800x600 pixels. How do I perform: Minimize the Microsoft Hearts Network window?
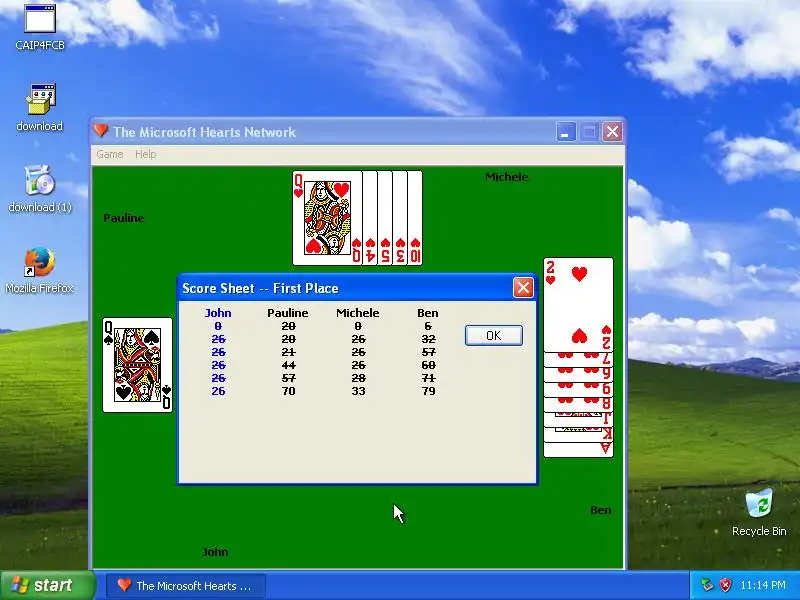[x=566, y=132]
